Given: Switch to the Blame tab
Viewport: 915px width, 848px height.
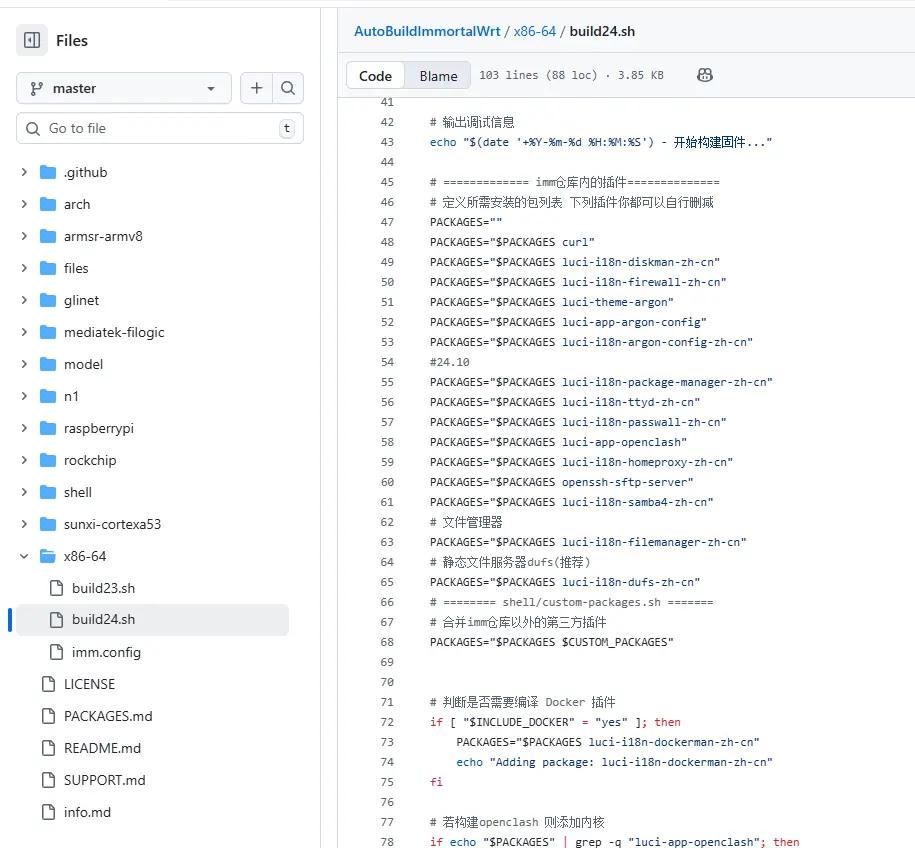Looking at the screenshot, I should [x=438, y=76].
